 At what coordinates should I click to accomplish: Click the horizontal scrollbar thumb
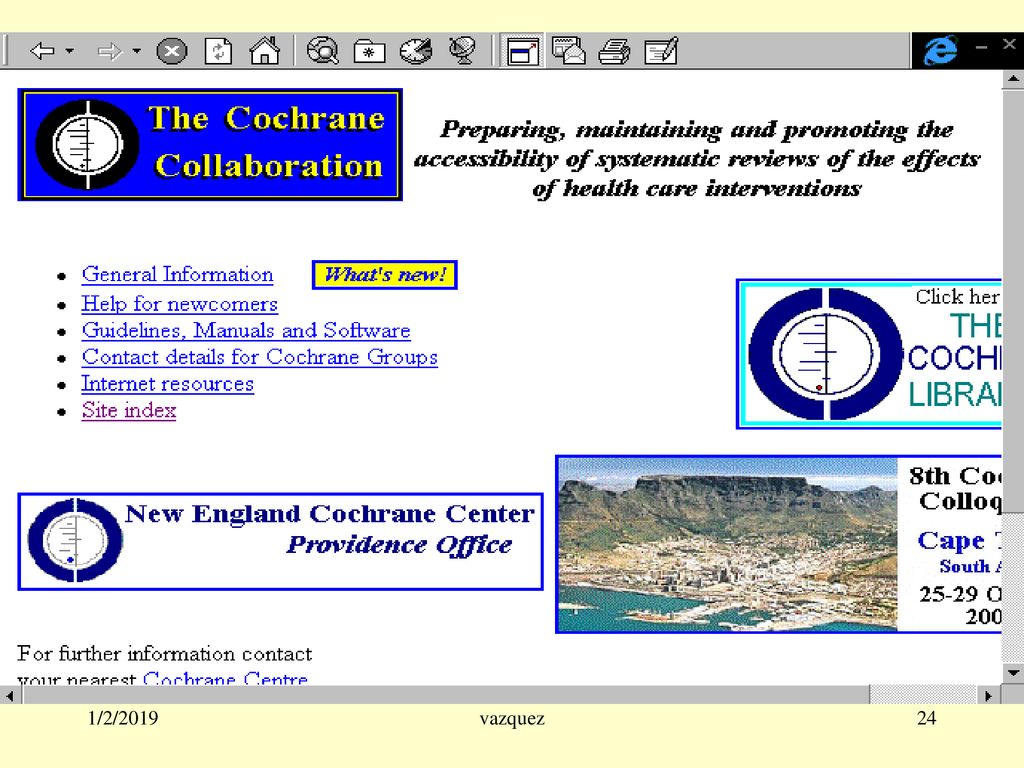tap(446, 696)
